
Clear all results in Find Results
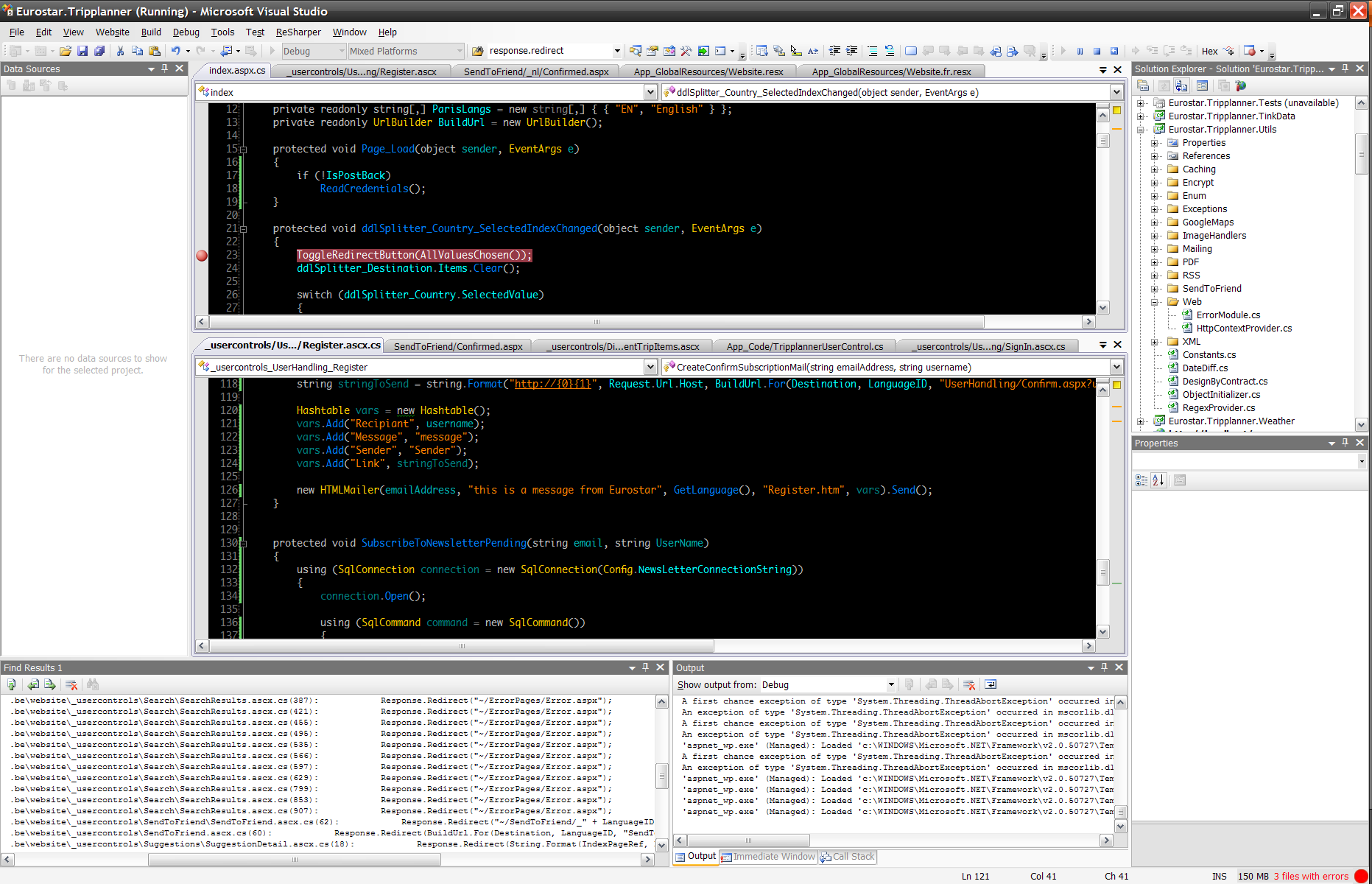71,684
